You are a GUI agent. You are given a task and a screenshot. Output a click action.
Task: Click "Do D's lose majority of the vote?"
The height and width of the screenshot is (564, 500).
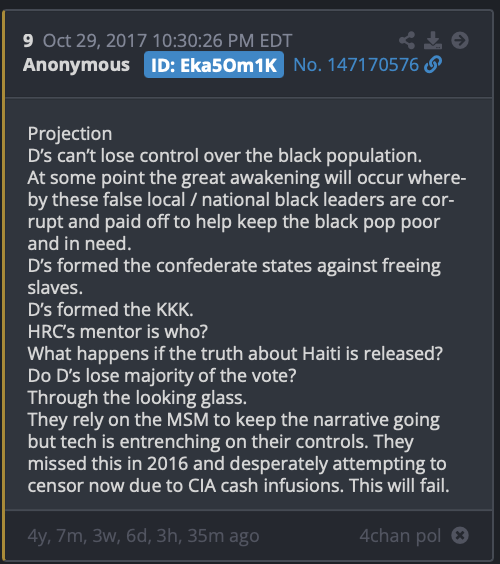[162, 376]
